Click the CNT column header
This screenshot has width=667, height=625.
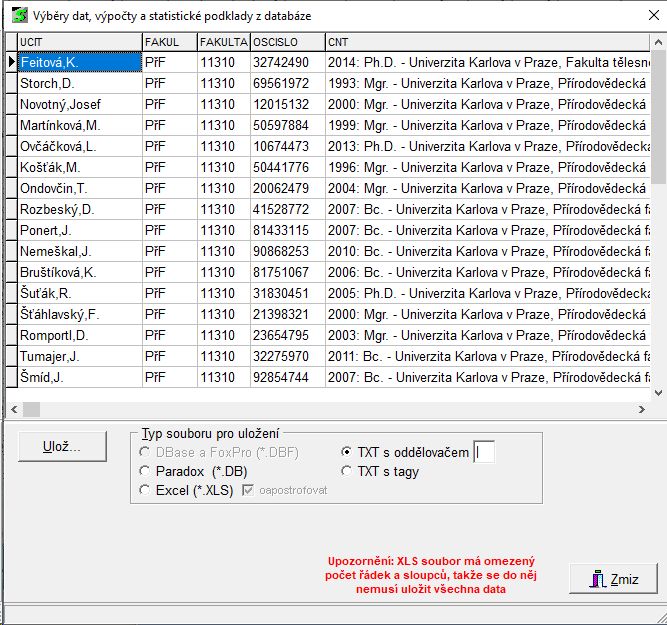tap(488, 41)
